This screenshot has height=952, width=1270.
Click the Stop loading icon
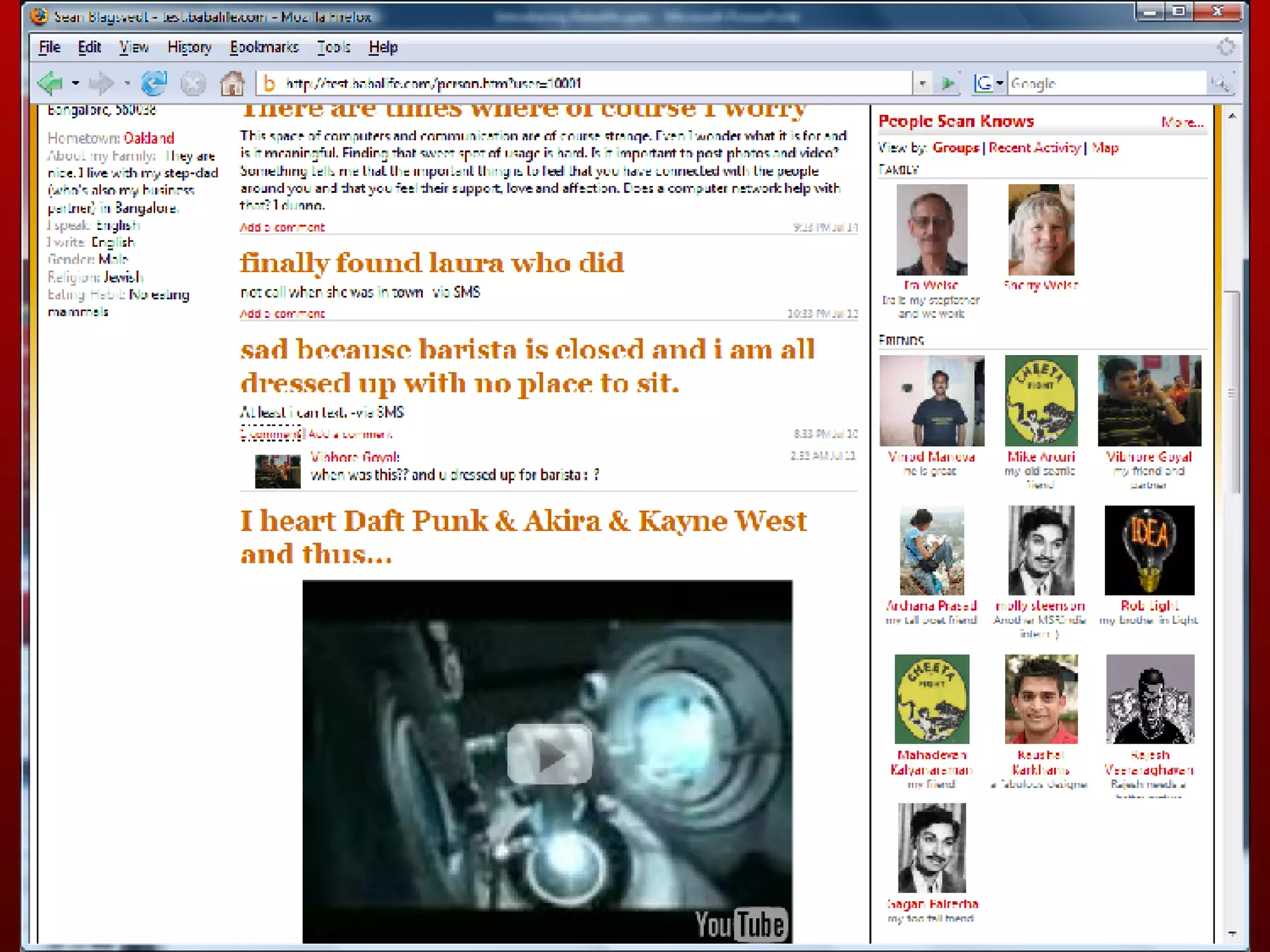point(193,83)
